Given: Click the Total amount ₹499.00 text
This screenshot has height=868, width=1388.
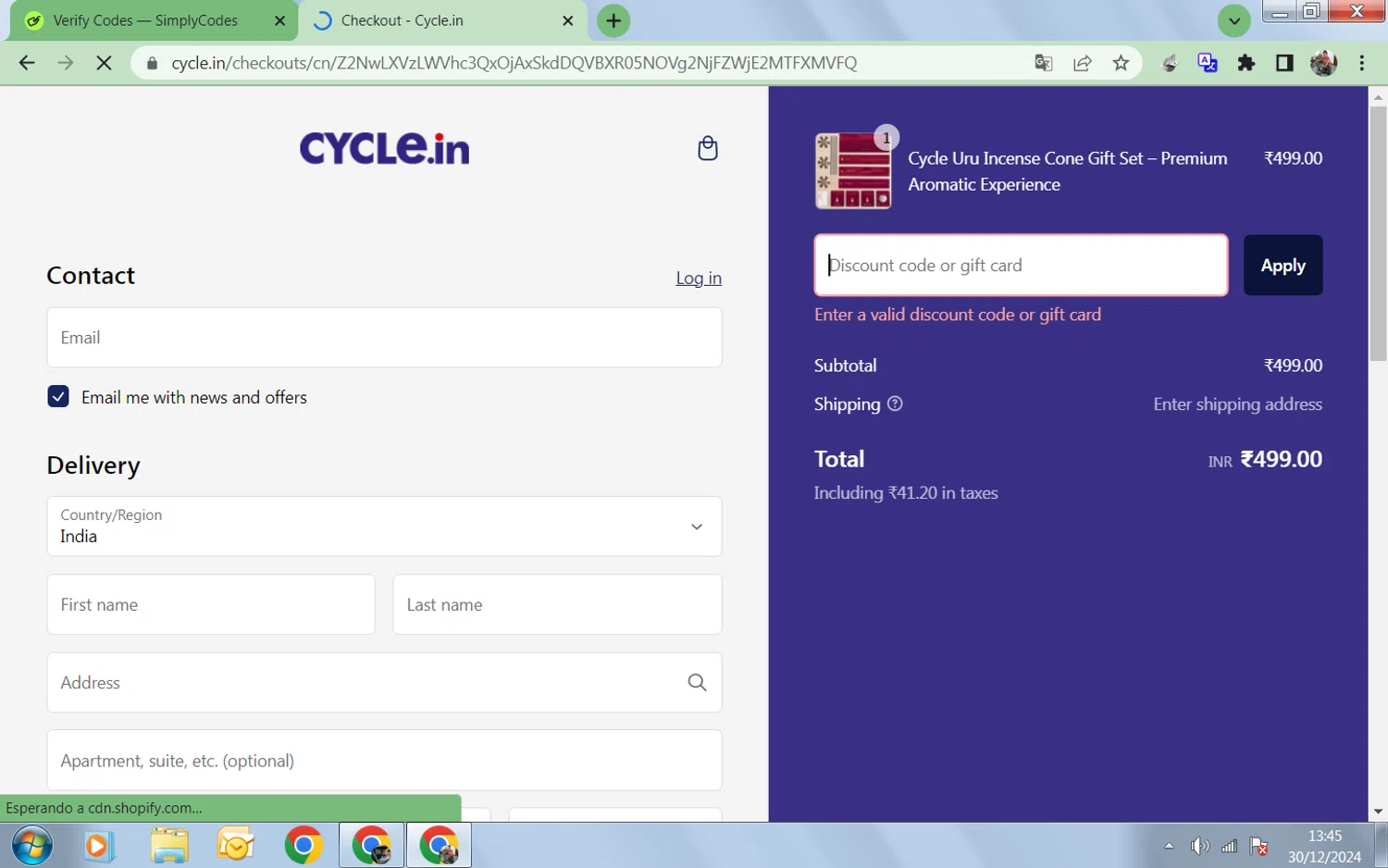Looking at the screenshot, I should (x=1281, y=459).
